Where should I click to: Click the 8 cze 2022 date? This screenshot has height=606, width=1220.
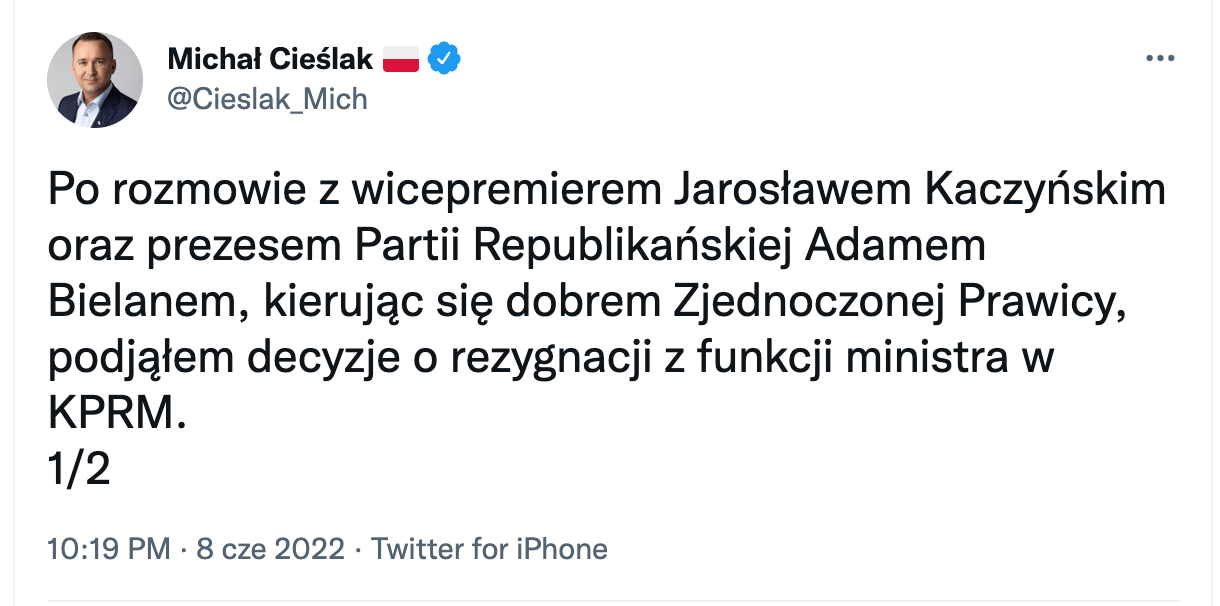(272, 549)
